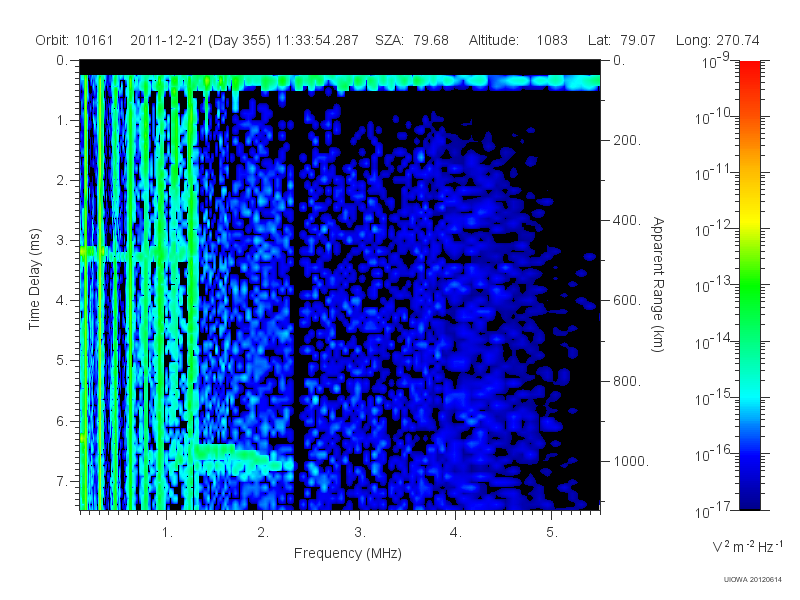800x600 pixels.
Task: Click the 'Orbit: 10161' header text
Action: pyautogui.click(x=74, y=40)
